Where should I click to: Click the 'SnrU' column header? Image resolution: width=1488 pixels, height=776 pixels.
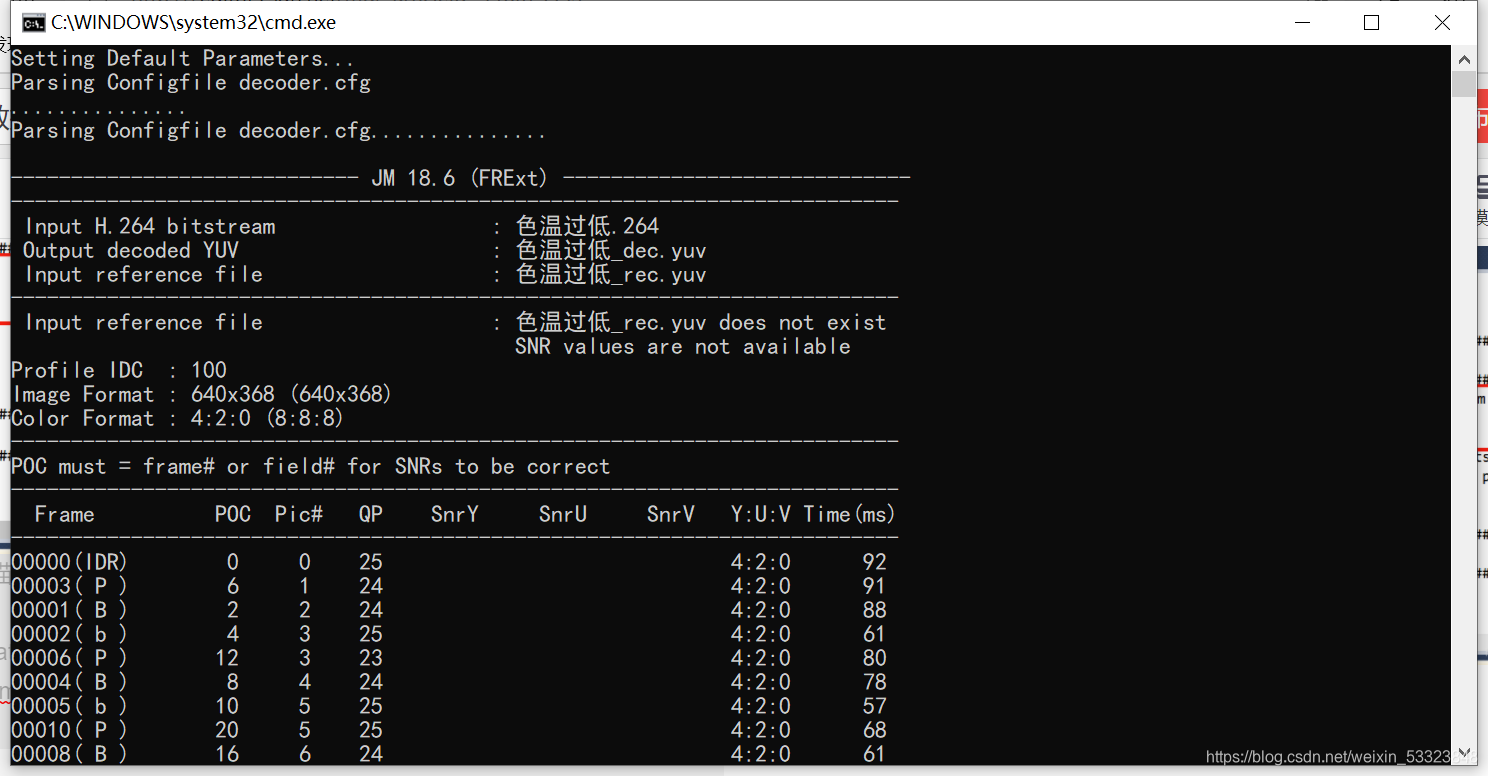pos(563,514)
